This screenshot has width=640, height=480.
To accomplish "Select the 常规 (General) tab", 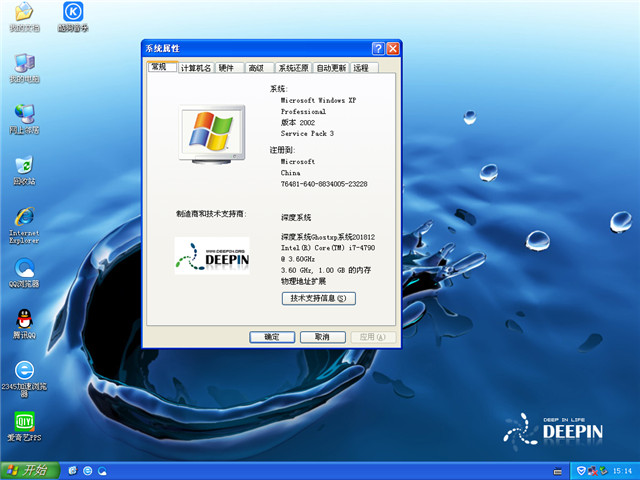I will tap(162, 67).
